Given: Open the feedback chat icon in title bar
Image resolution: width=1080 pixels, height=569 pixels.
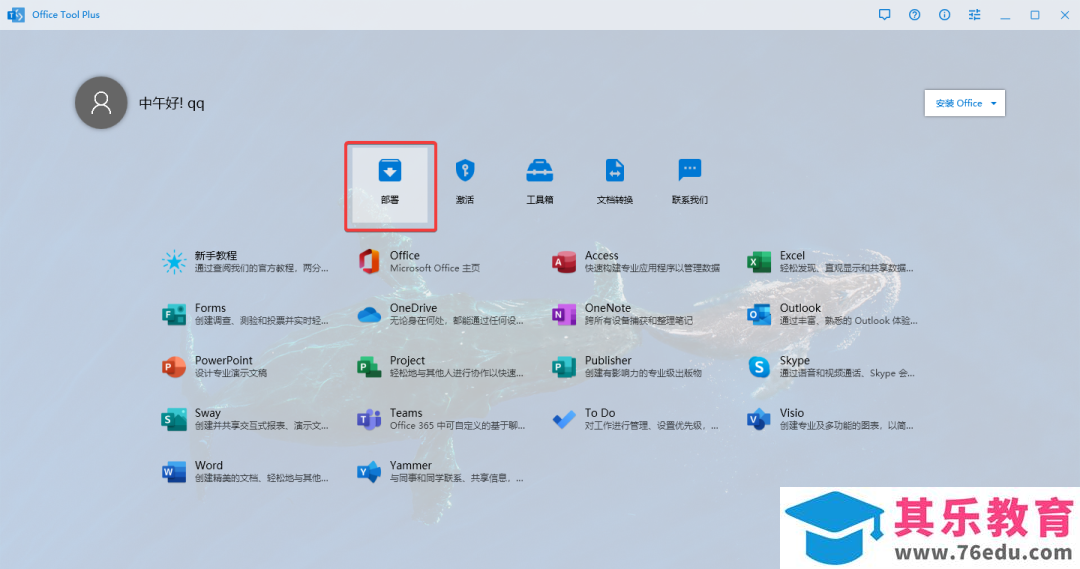Looking at the screenshot, I should [x=884, y=14].
